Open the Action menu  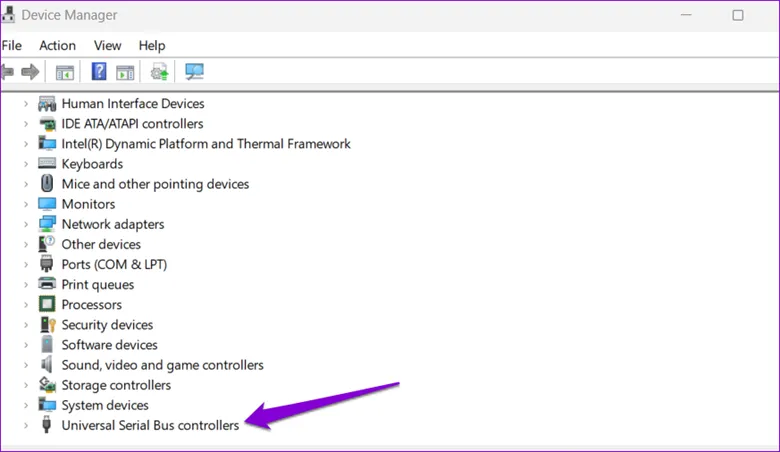click(x=57, y=45)
